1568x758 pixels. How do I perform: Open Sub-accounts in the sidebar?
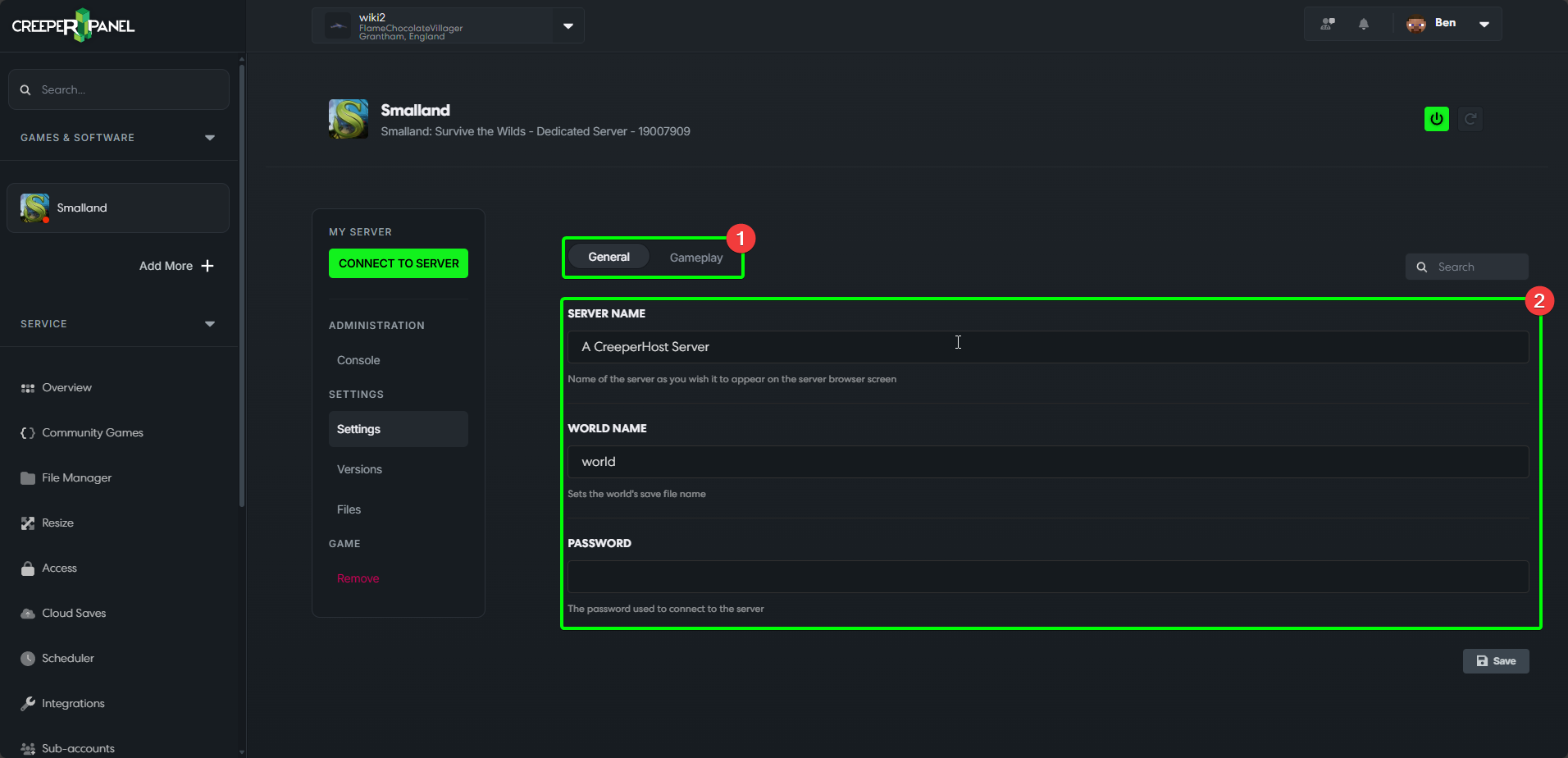click(x=78, y=748)
